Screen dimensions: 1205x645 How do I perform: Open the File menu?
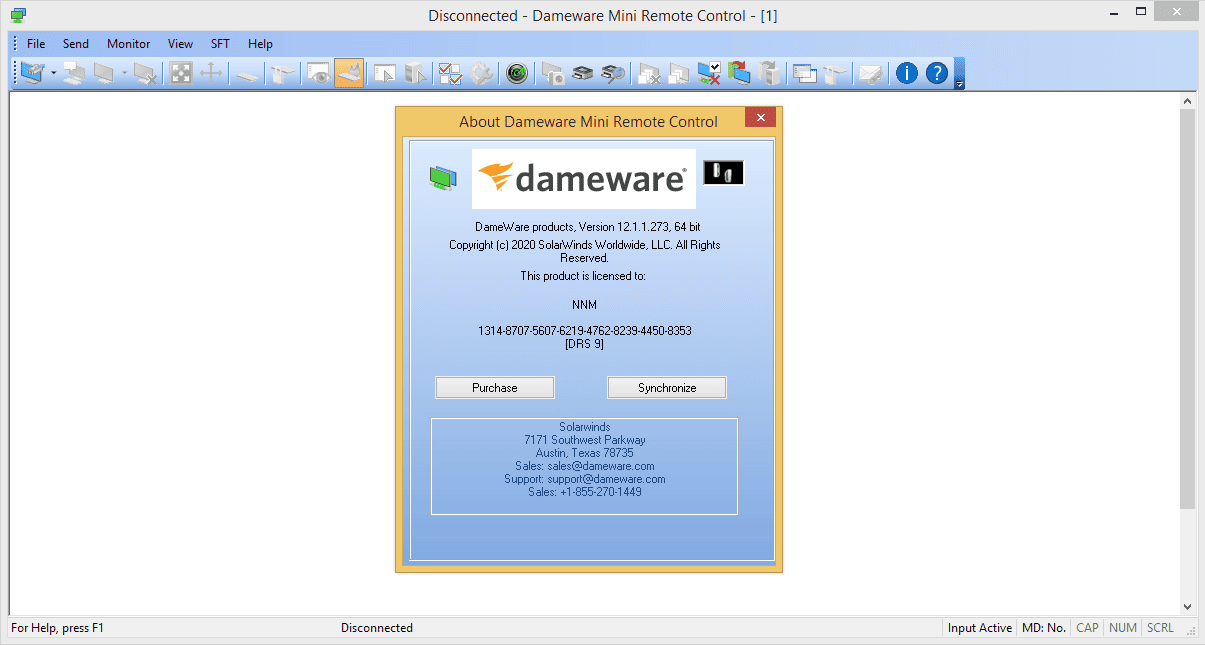pyautogui.click(x=36, y=44)
